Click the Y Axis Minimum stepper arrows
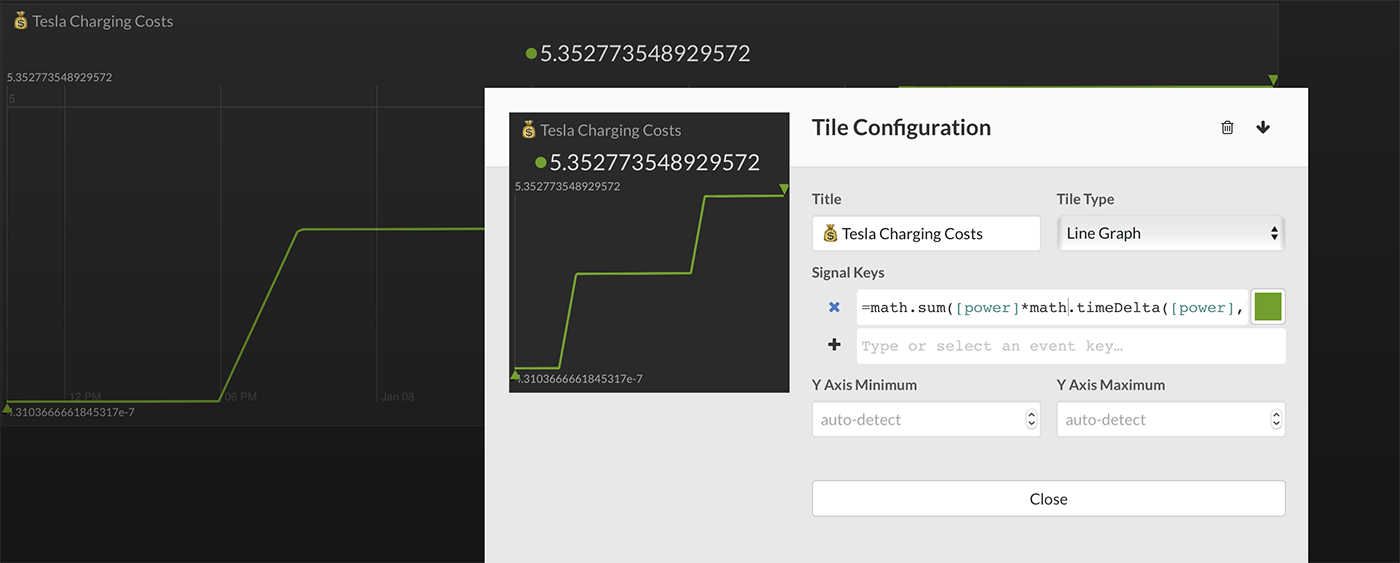 coord(1031,420)
